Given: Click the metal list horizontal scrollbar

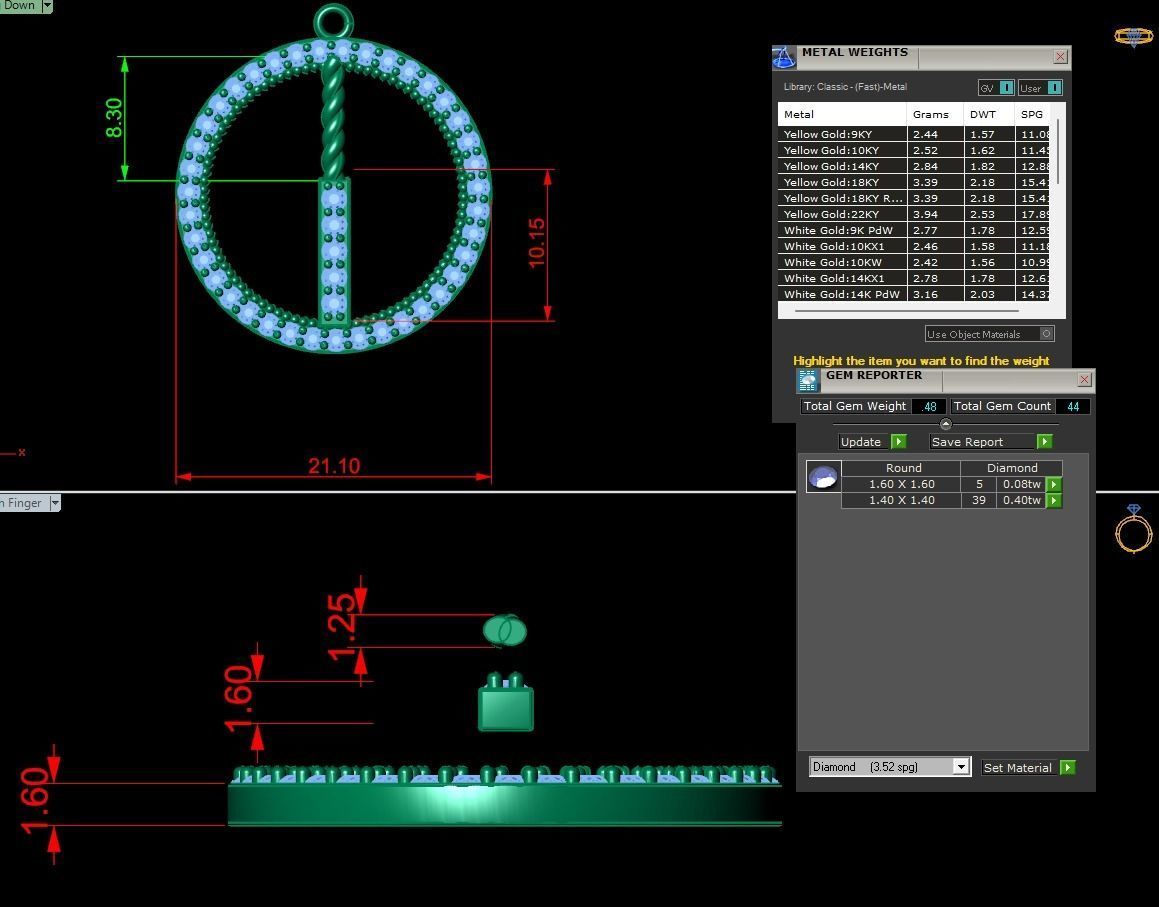Looking at the screenshot, I should click(906, 311).
